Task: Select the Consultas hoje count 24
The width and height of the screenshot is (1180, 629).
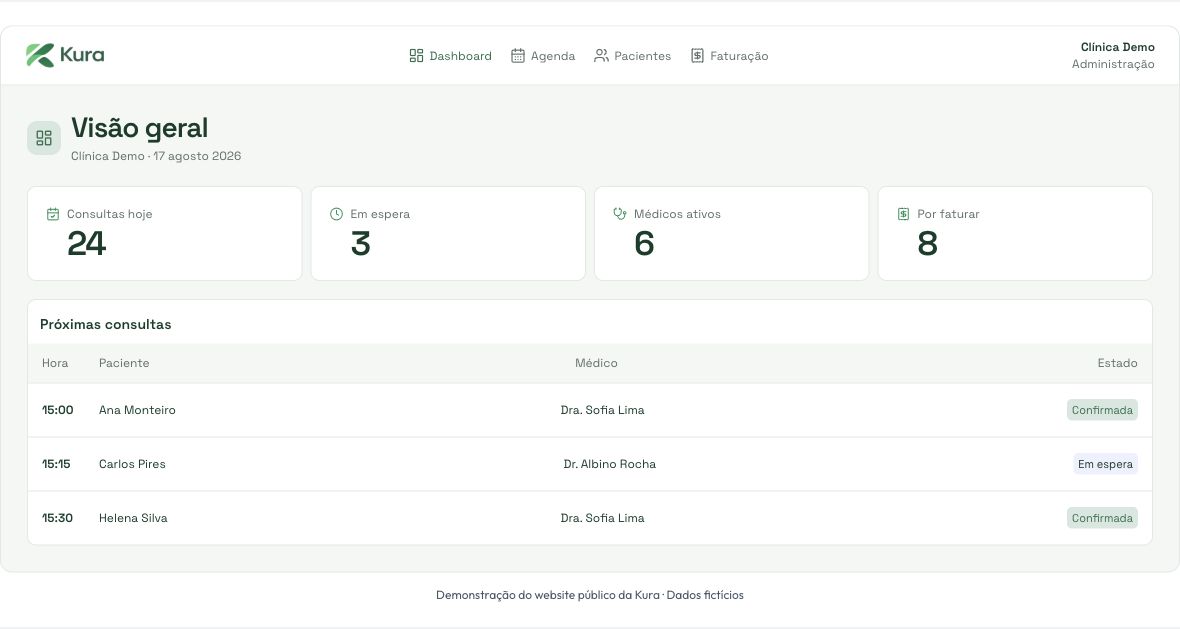Action: coord(87,244)
